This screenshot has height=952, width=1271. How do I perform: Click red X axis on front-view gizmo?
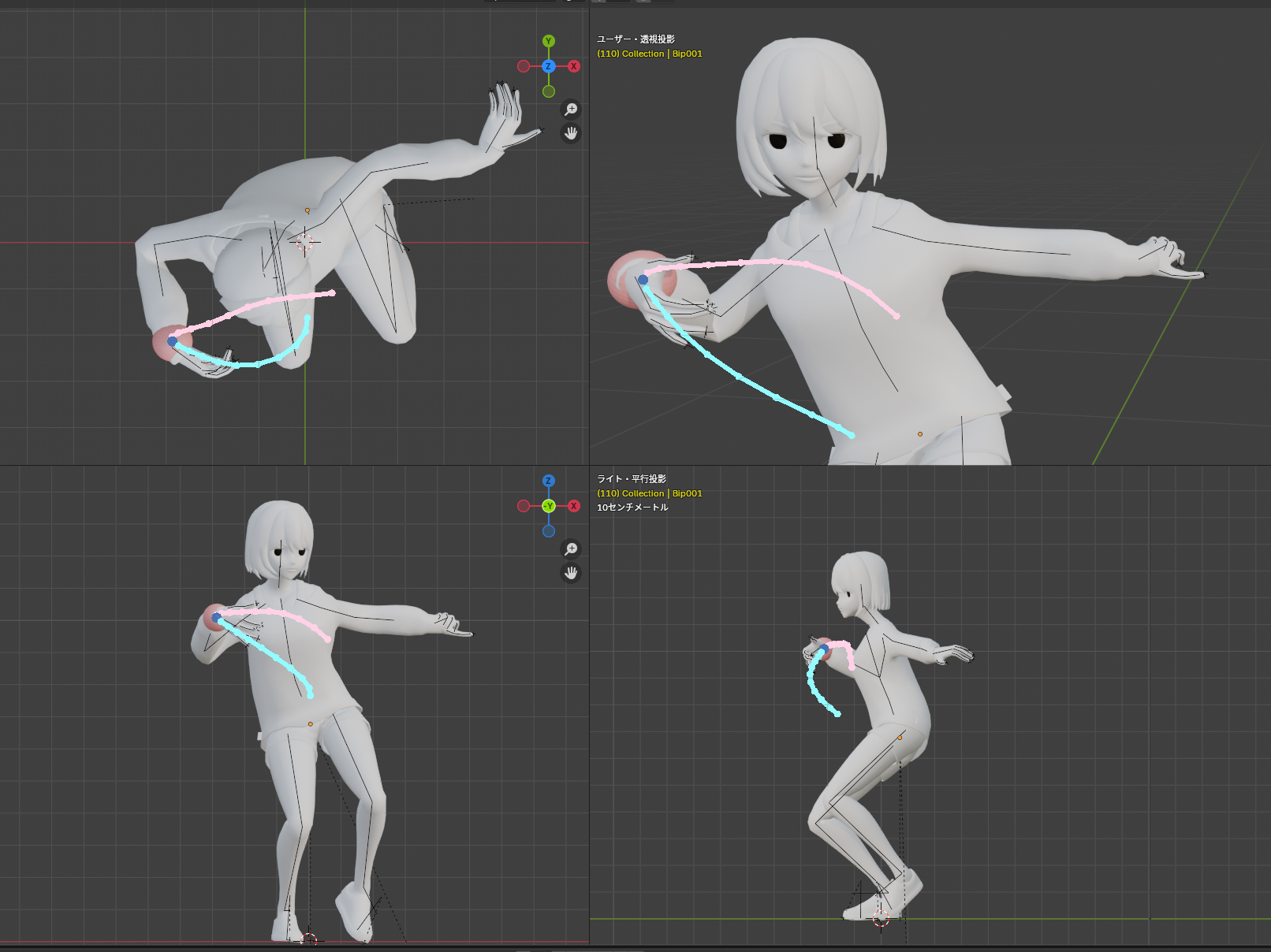[x=574, y=506]
